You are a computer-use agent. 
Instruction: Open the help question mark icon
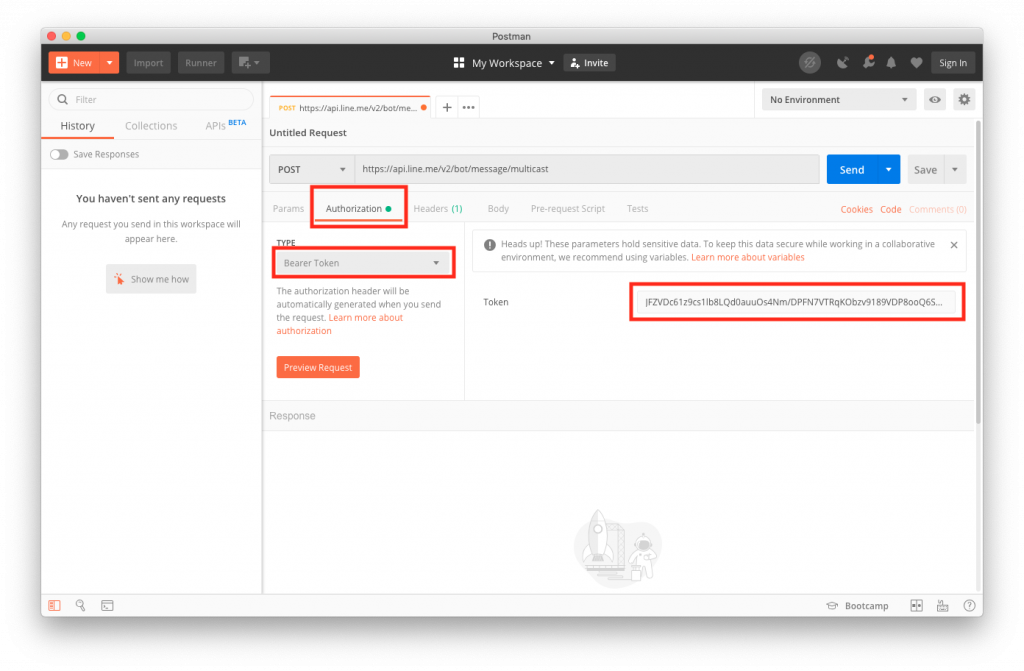969,606
